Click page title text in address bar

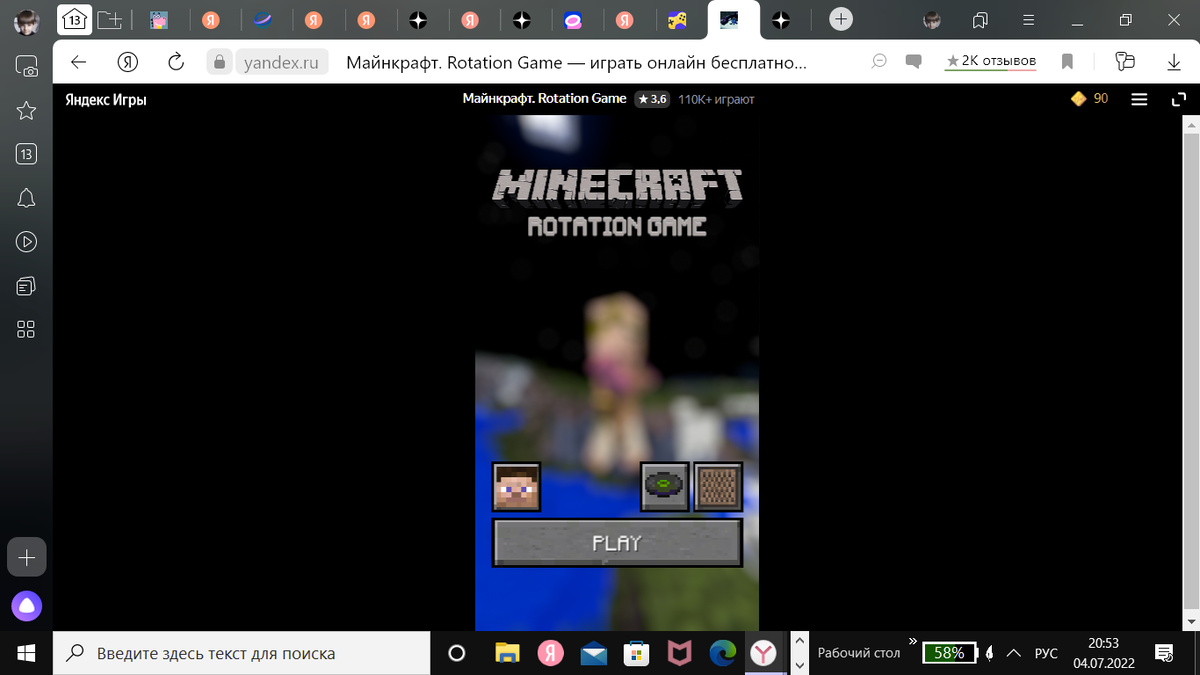576,62
